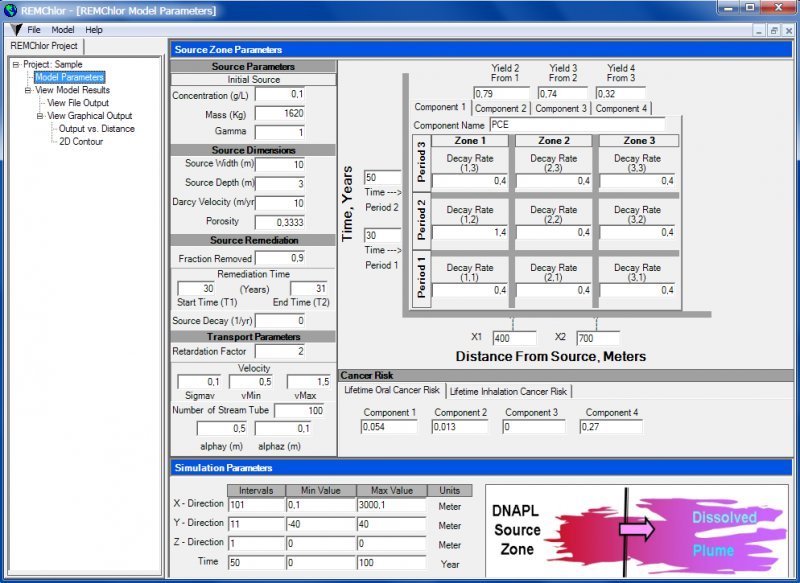Show the Lifetime Oral Cancer Risk tab
Screen dimensions: 800x583
[392, 390]
